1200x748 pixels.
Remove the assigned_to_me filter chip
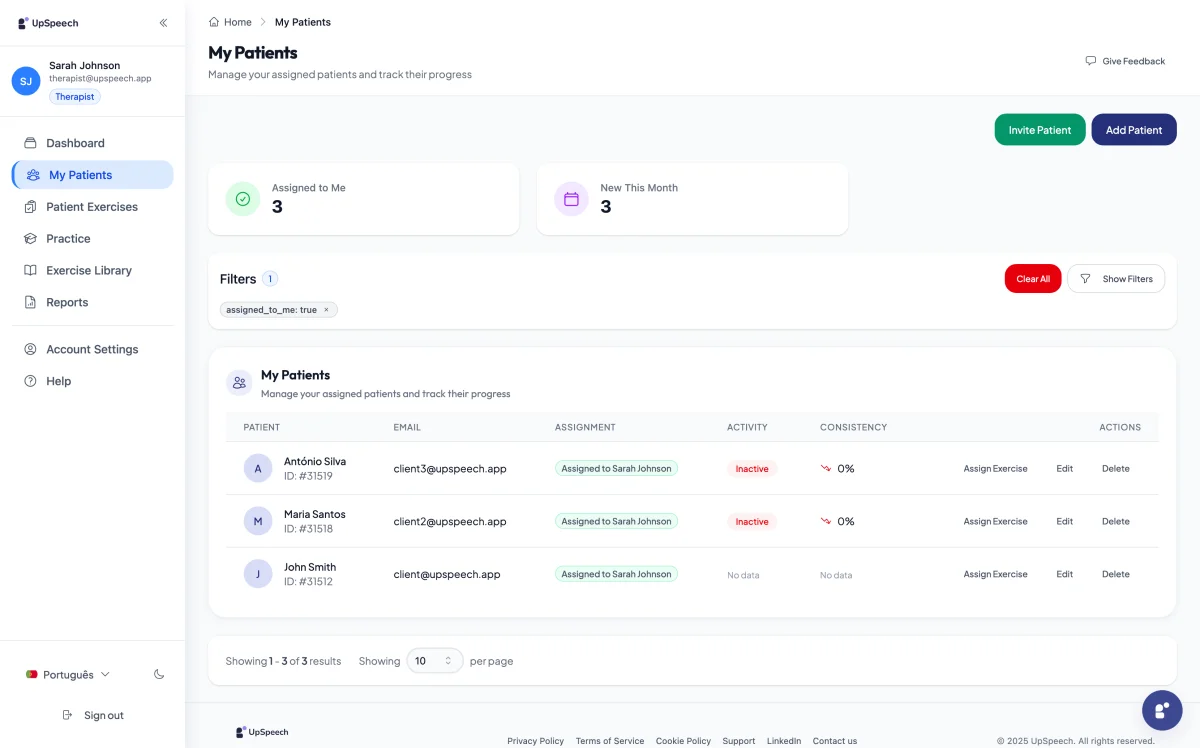pyautogui.click(x=326, y=310)
